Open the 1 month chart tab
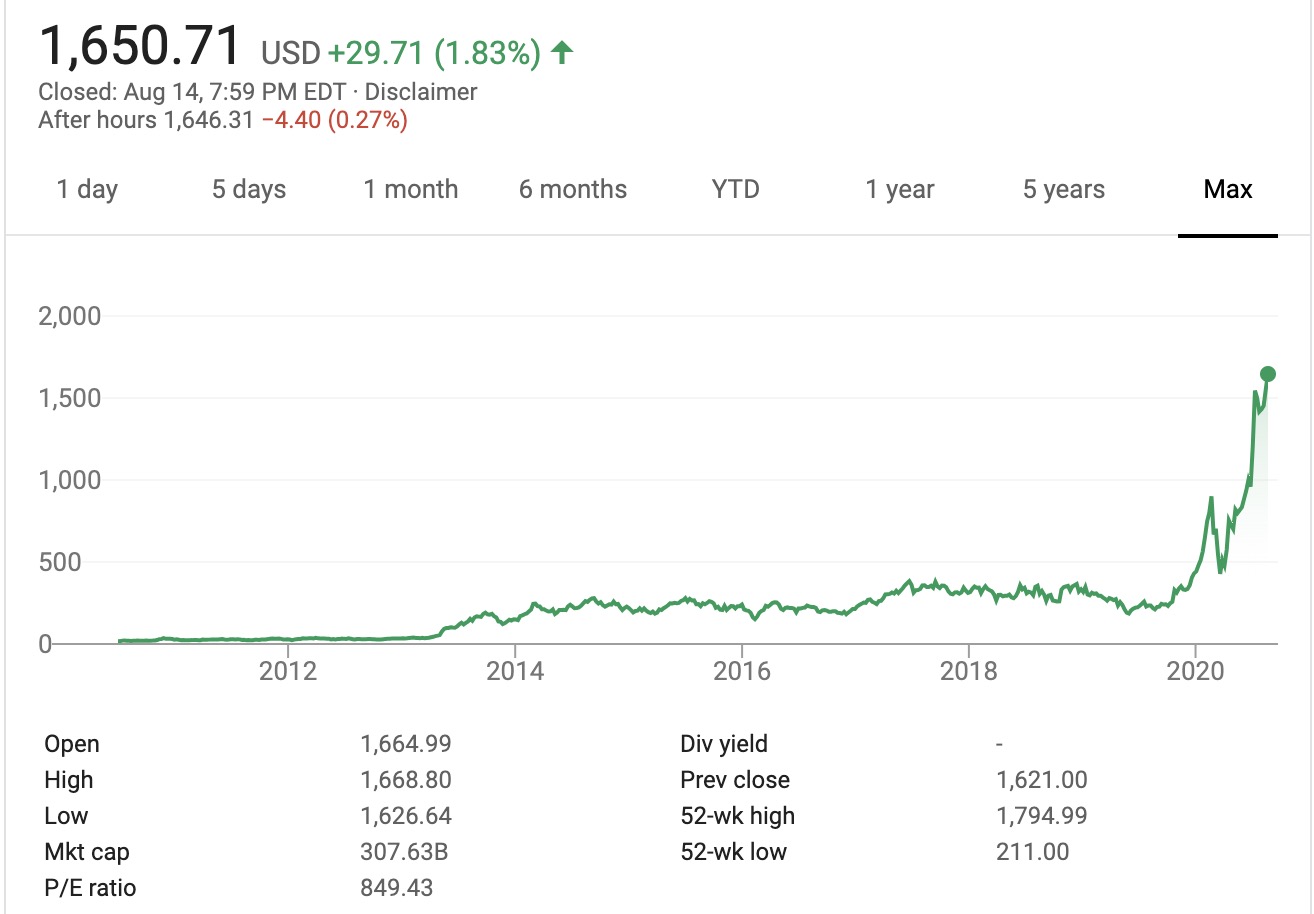 pyautogui.click(x=411, y=189)
